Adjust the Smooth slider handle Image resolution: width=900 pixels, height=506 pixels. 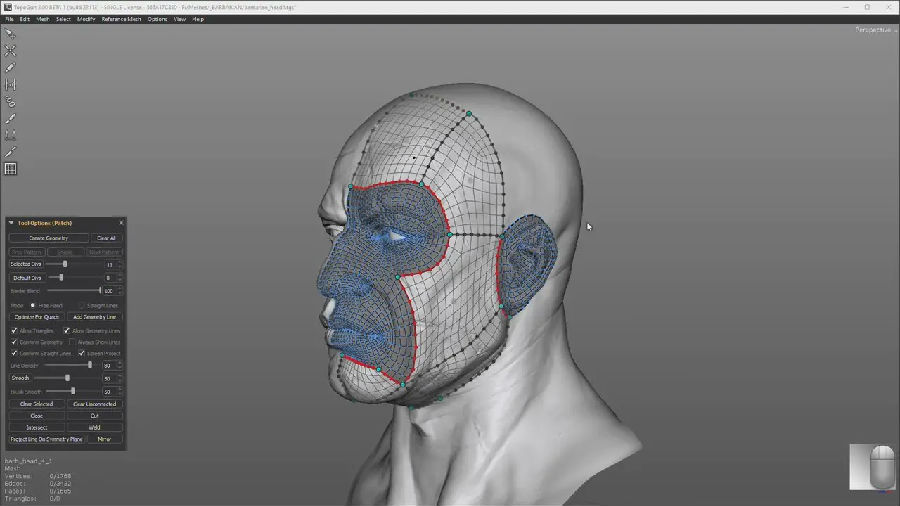(67, 378)
